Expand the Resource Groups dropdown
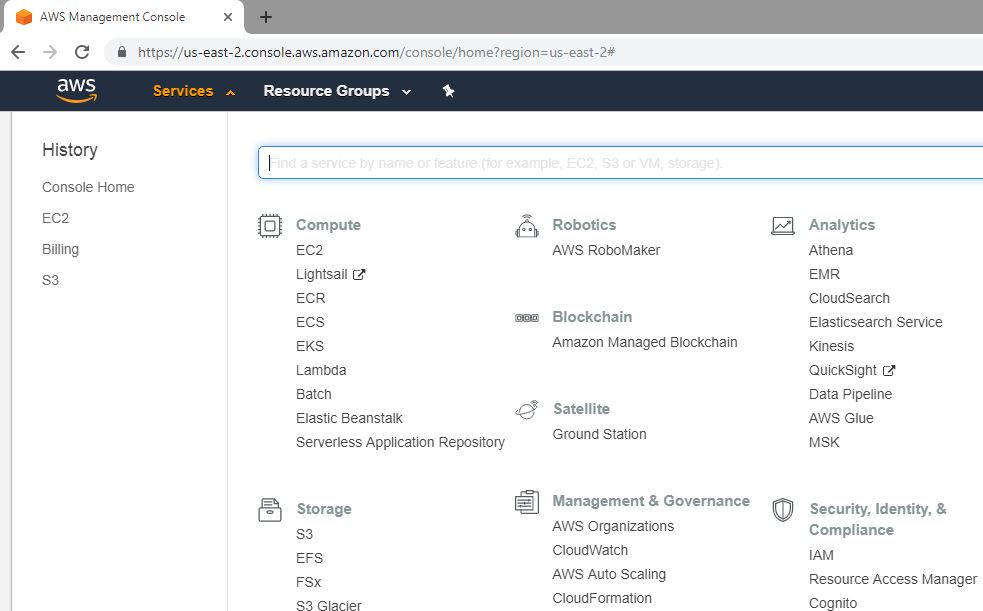The width and height of the screenshot is (983, 611). point(337,91)
